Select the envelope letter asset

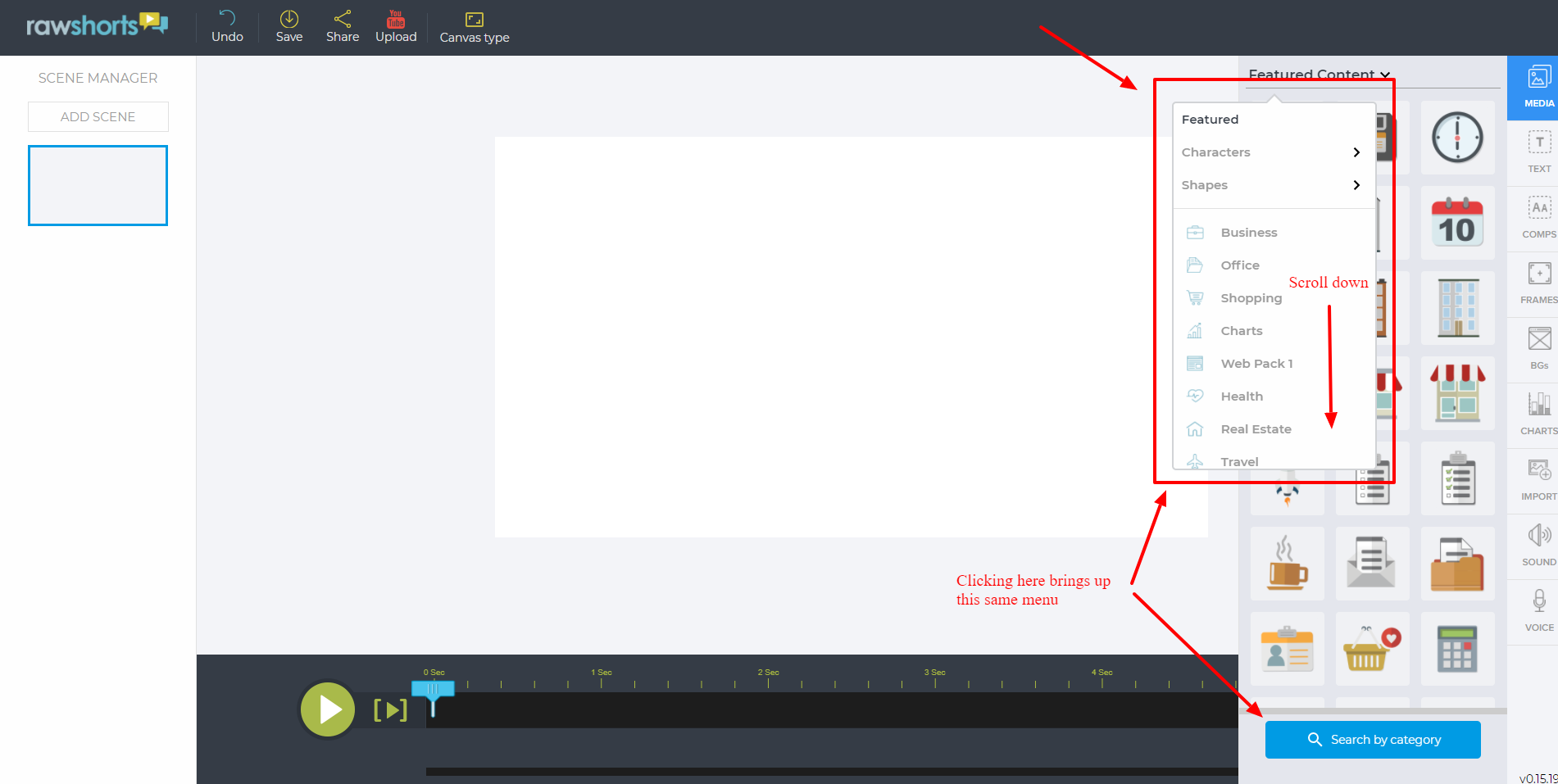(1372, 564)
